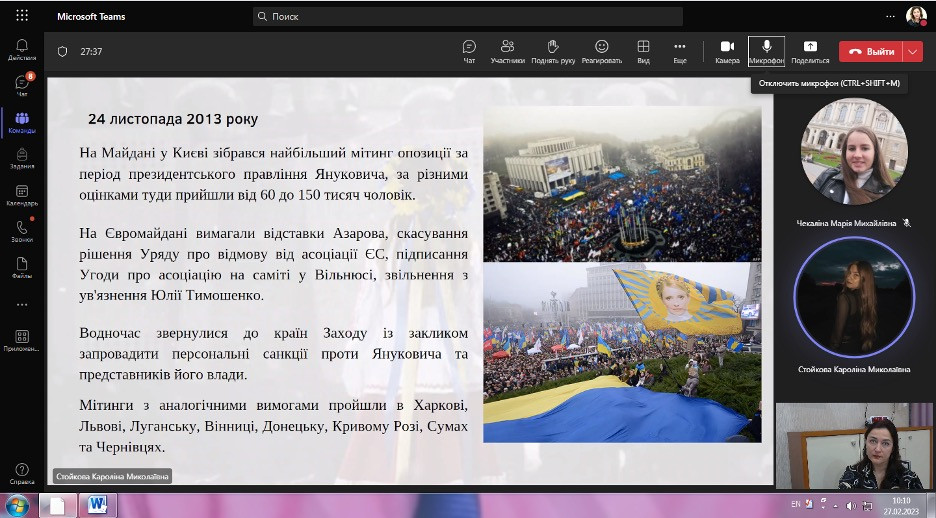Mute microphone (Микрофон)

(x=766, y=52)
